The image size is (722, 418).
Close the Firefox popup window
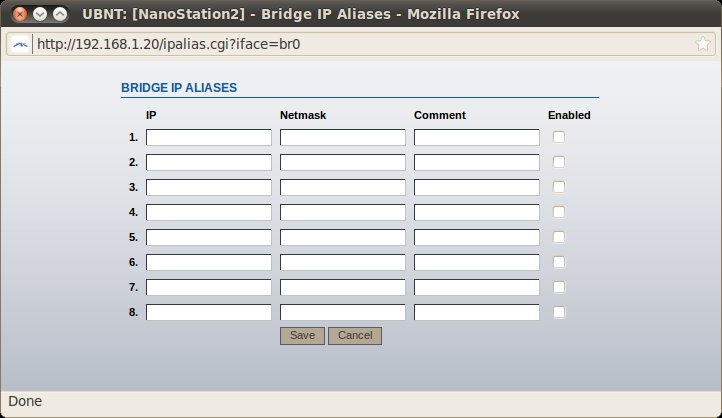tap(17, 14)
